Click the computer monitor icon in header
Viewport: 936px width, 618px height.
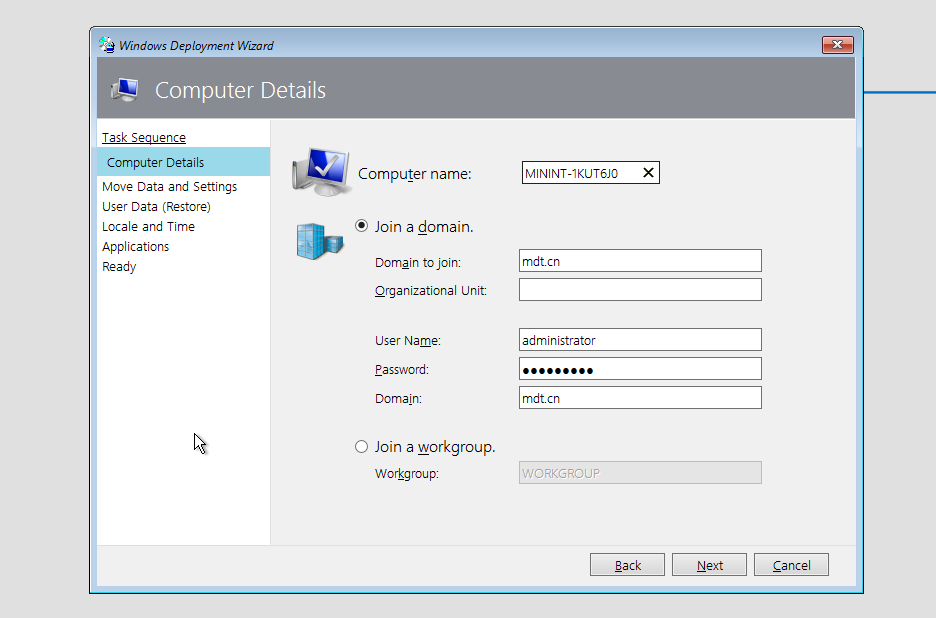click(124, 90)
